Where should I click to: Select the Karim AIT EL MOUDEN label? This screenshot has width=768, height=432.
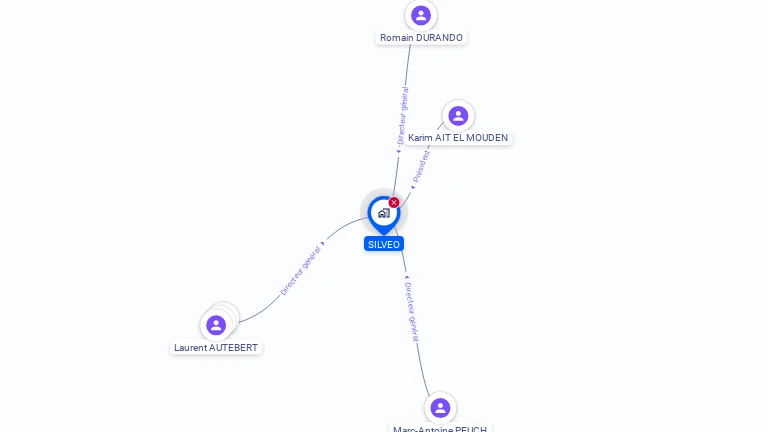[x=458, y=138]
